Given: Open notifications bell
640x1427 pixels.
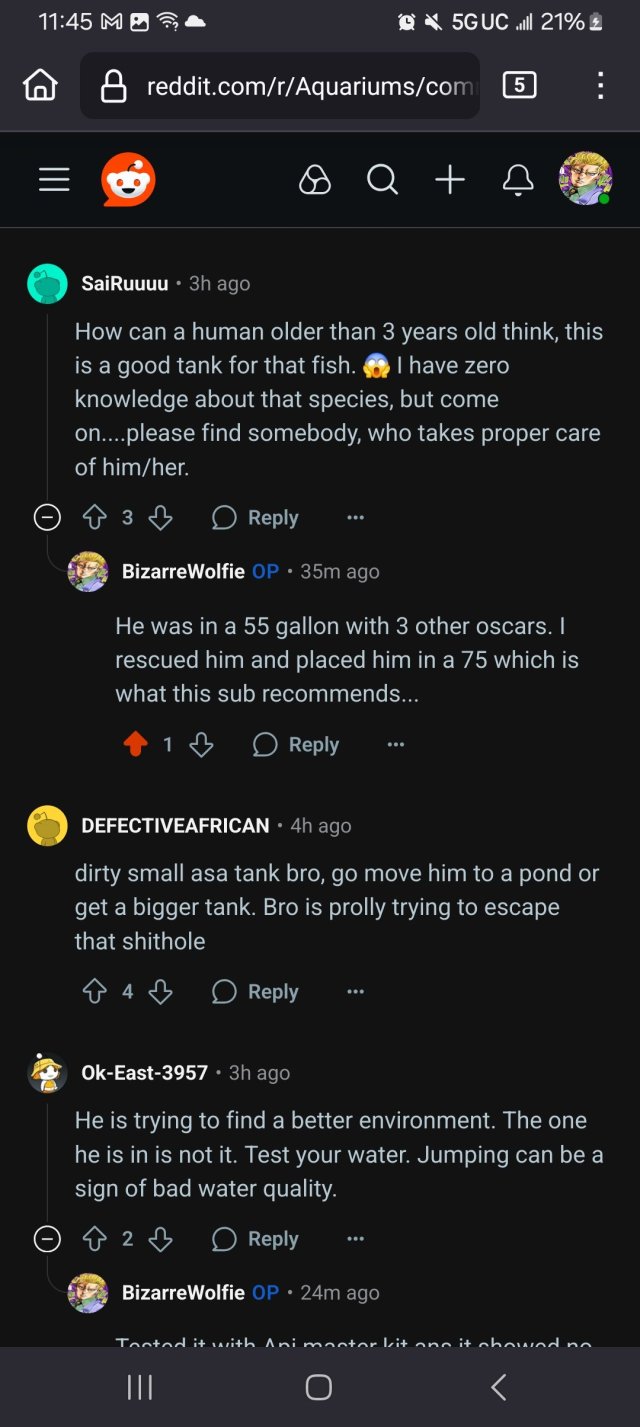Looking at the screenshot, I should [x=517, y=180].
